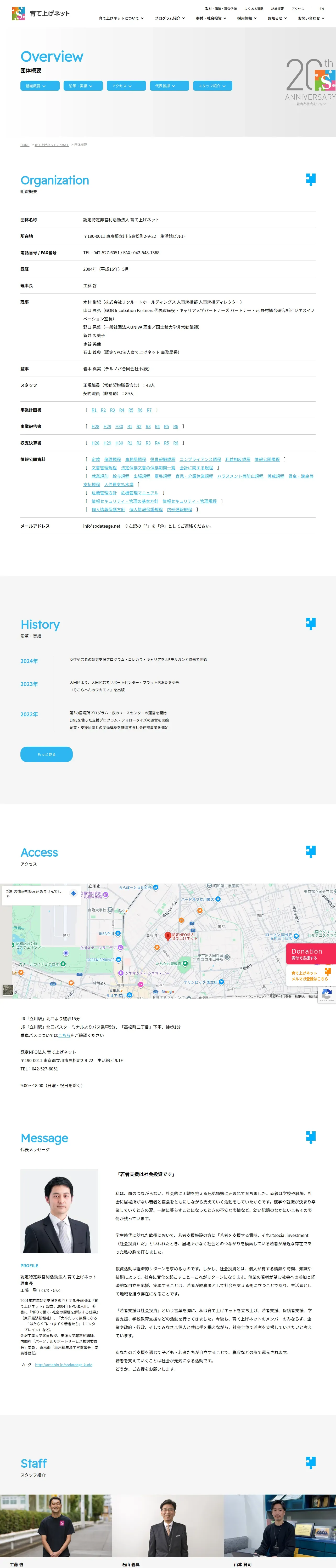The image size is (336, 1568).
Task: Open コンプライアンス規程 link
Action: coord(200,460)
